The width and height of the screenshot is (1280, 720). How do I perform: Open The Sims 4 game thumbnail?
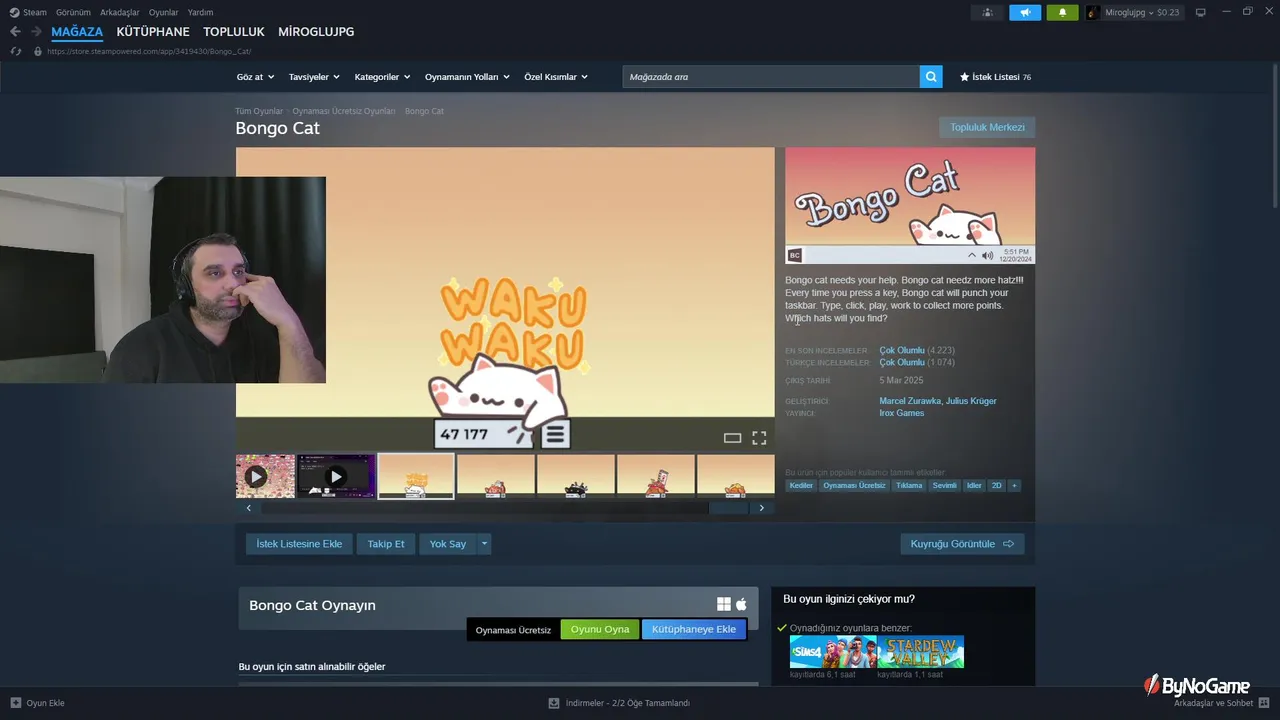tap(833, 652)
